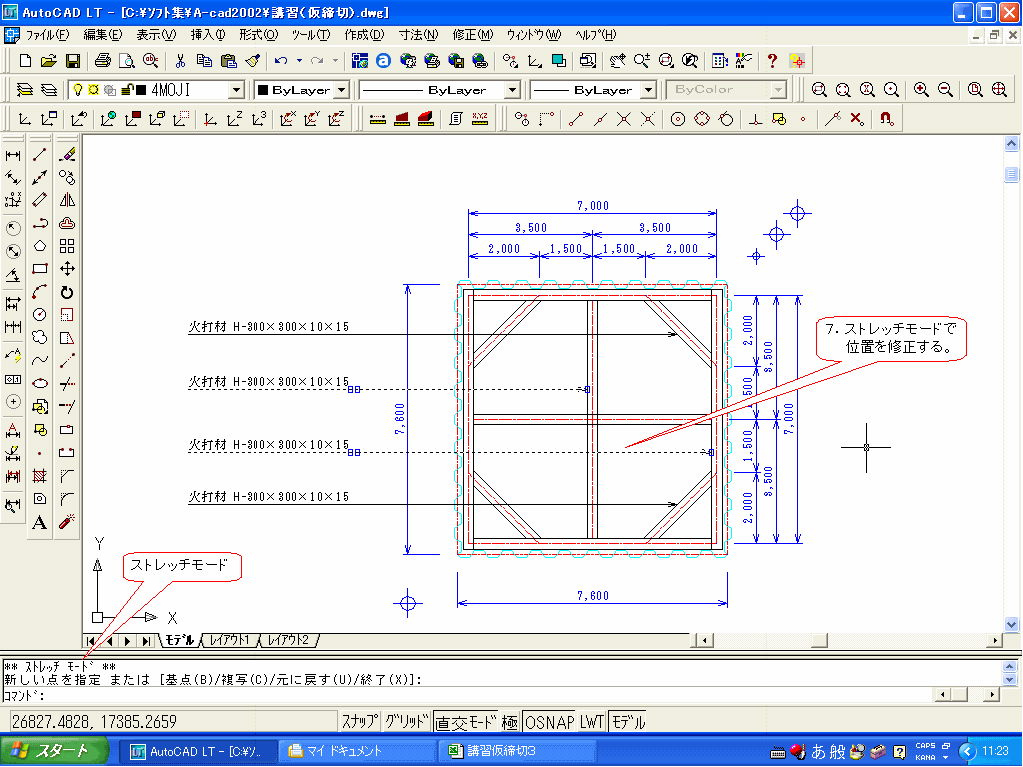
Task: Toggle the 4MOJI layer lock icon
Action: [128, 90]
